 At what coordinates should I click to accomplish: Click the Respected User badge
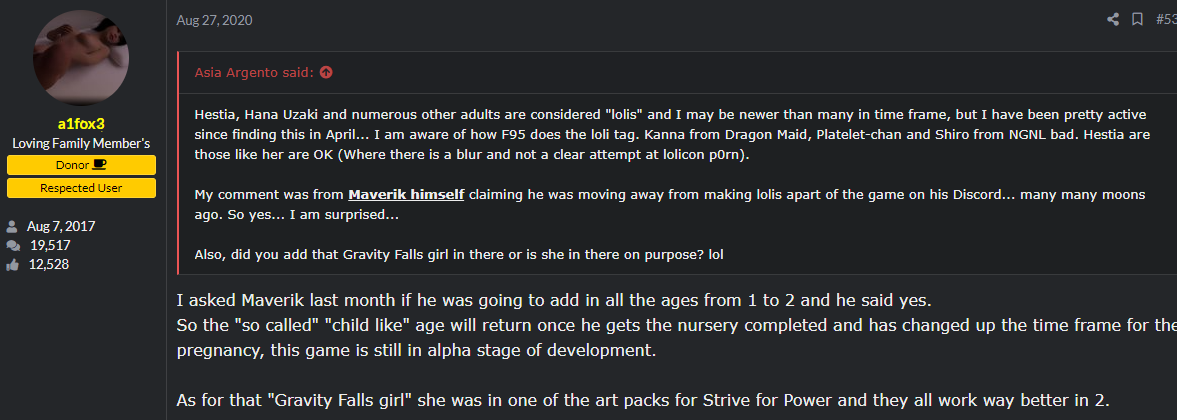pyautogui.click(x=81, y=188)
